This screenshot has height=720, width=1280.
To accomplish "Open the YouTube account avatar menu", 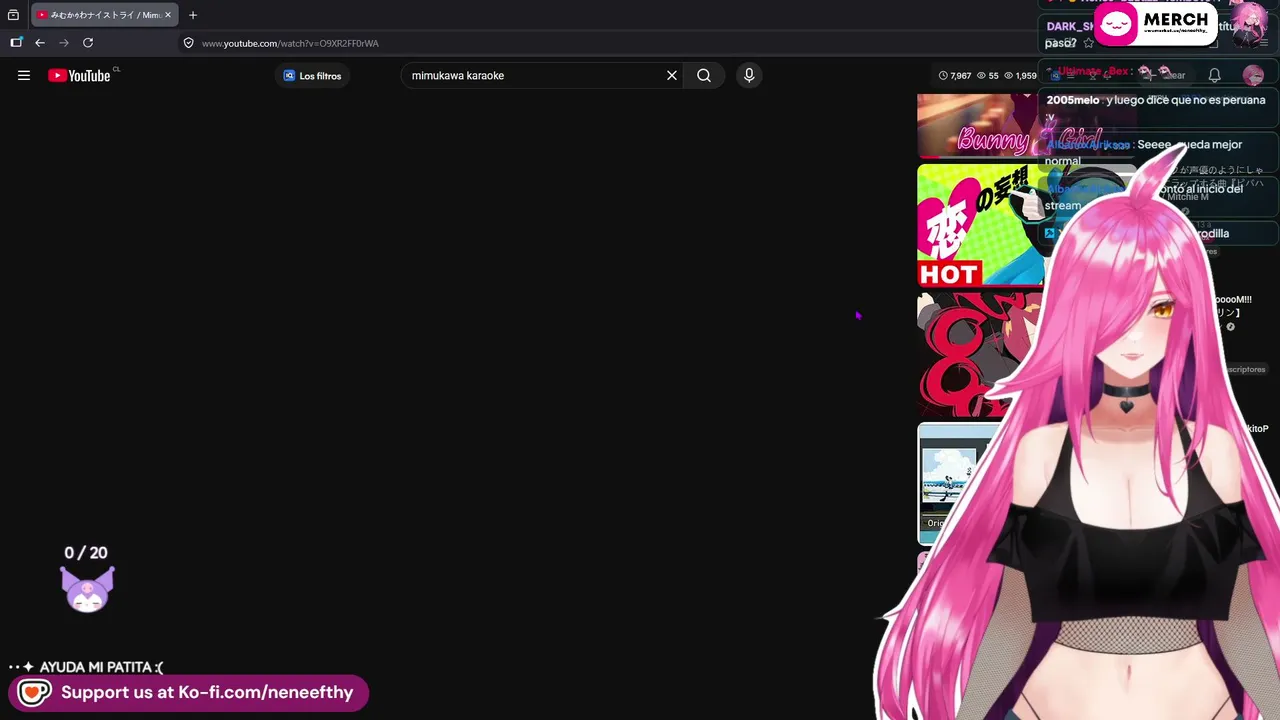I will pyautogui.click(x=1253, y=75).
